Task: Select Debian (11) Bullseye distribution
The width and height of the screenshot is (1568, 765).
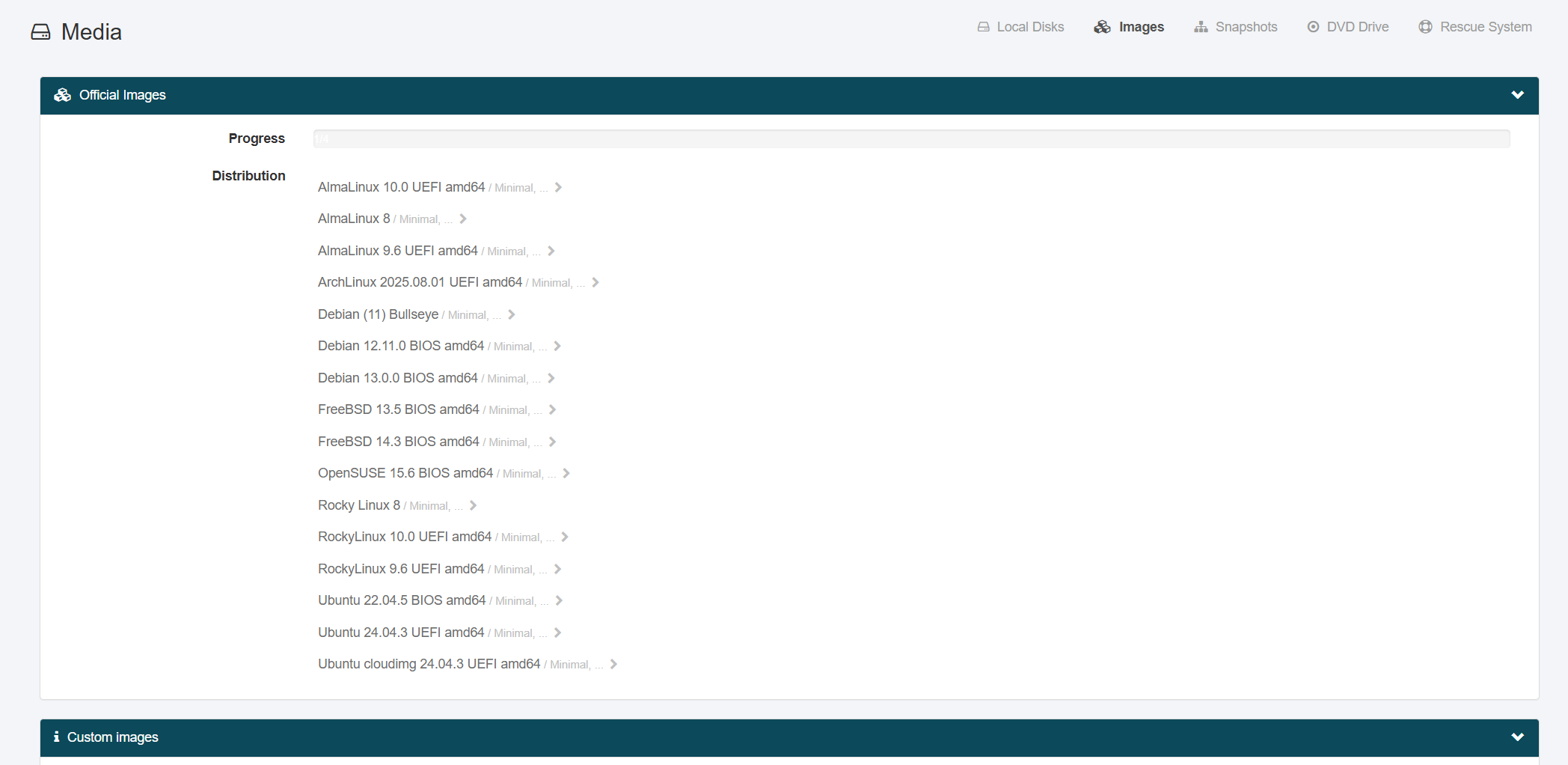Action: [378, 314]
